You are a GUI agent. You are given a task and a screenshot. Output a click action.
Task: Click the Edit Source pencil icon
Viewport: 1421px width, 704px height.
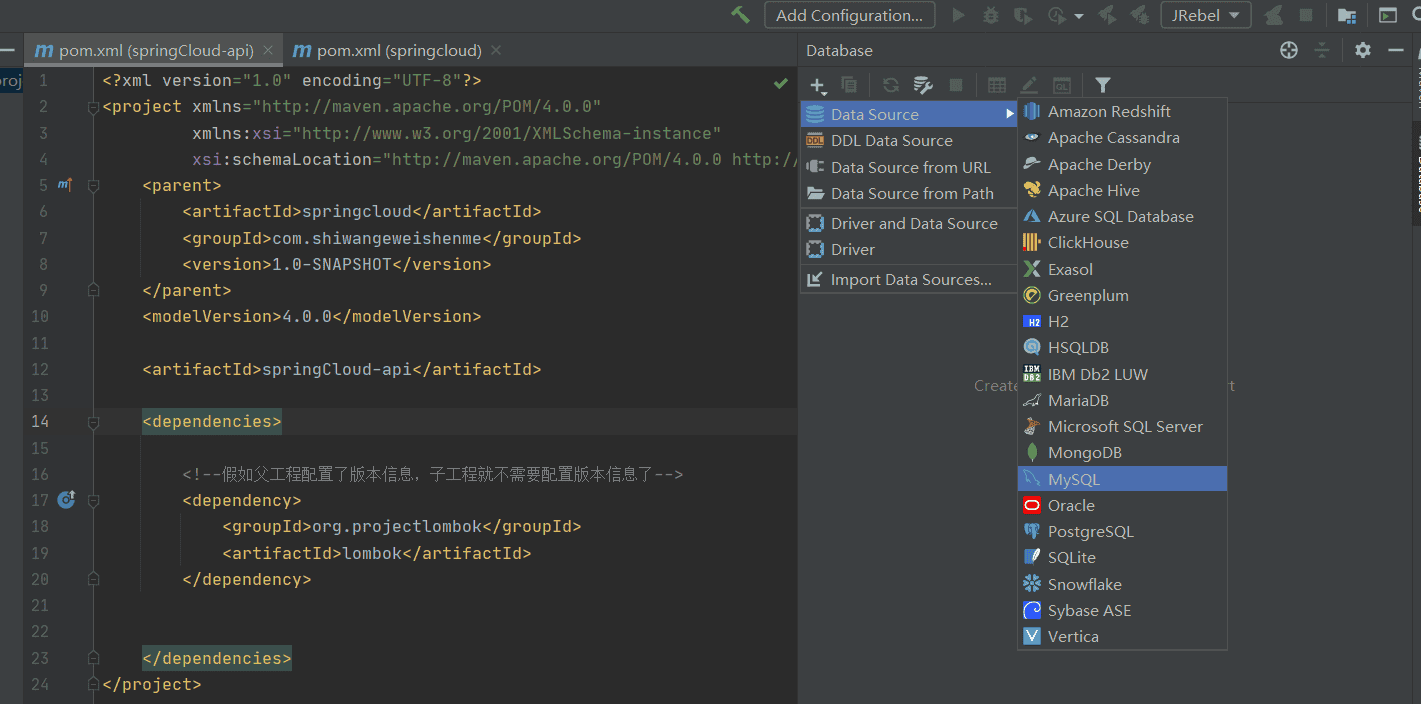pos(1029,86)
